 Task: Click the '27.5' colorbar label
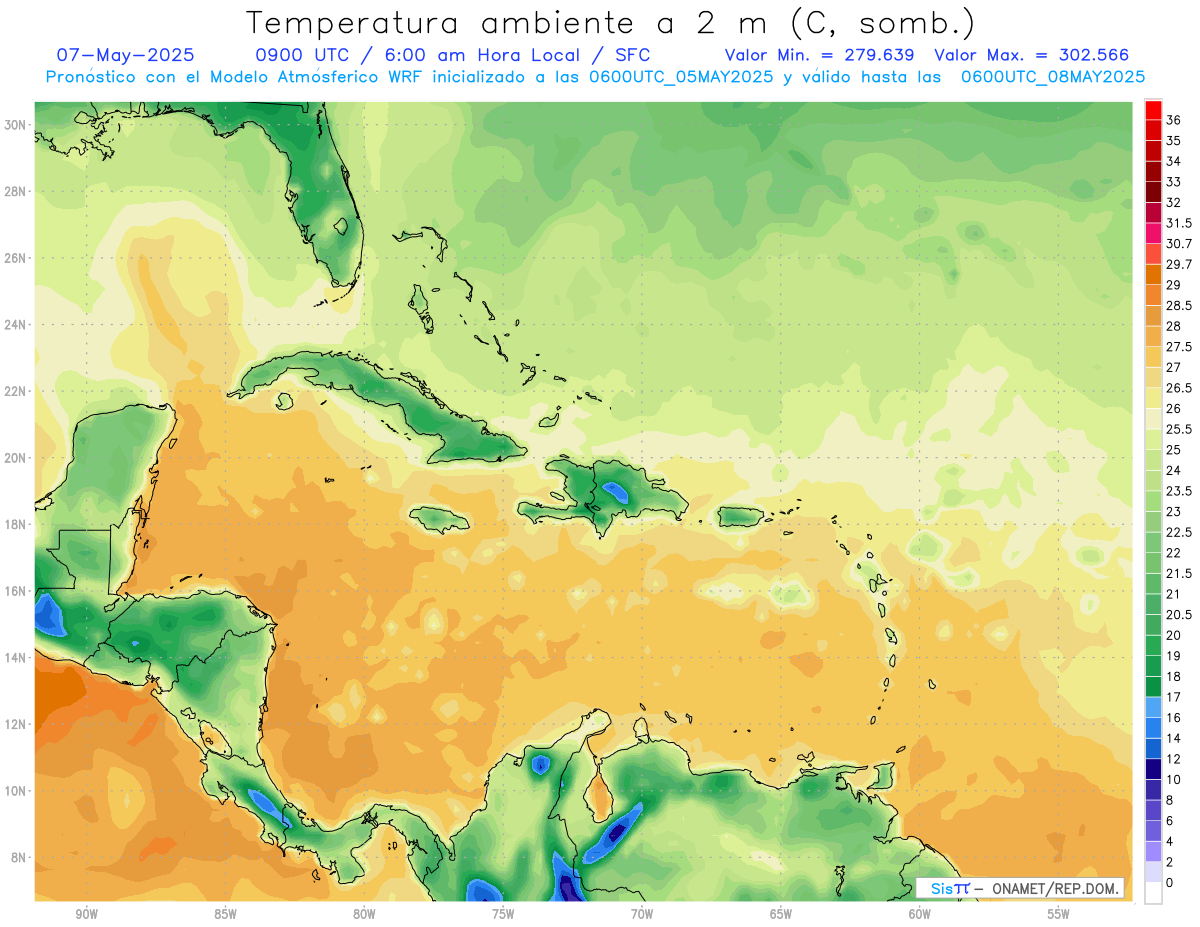(1179, 347)
